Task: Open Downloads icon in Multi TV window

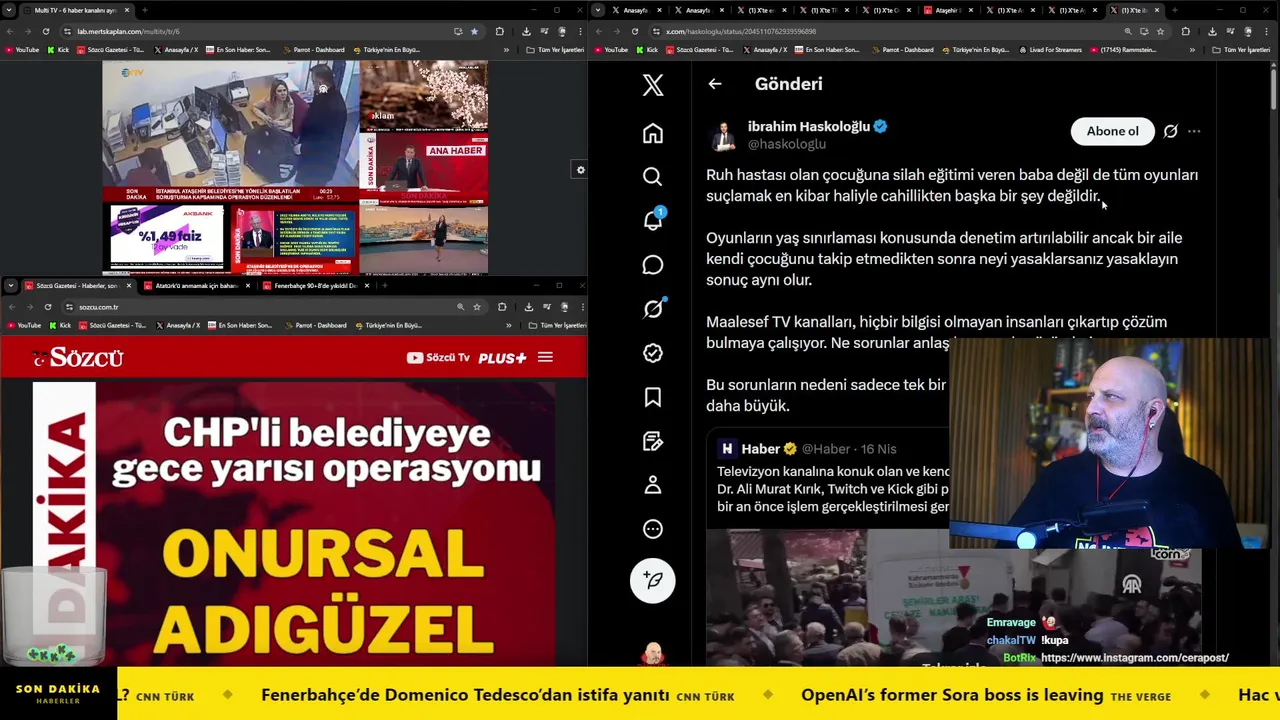Action: (527, 31)
